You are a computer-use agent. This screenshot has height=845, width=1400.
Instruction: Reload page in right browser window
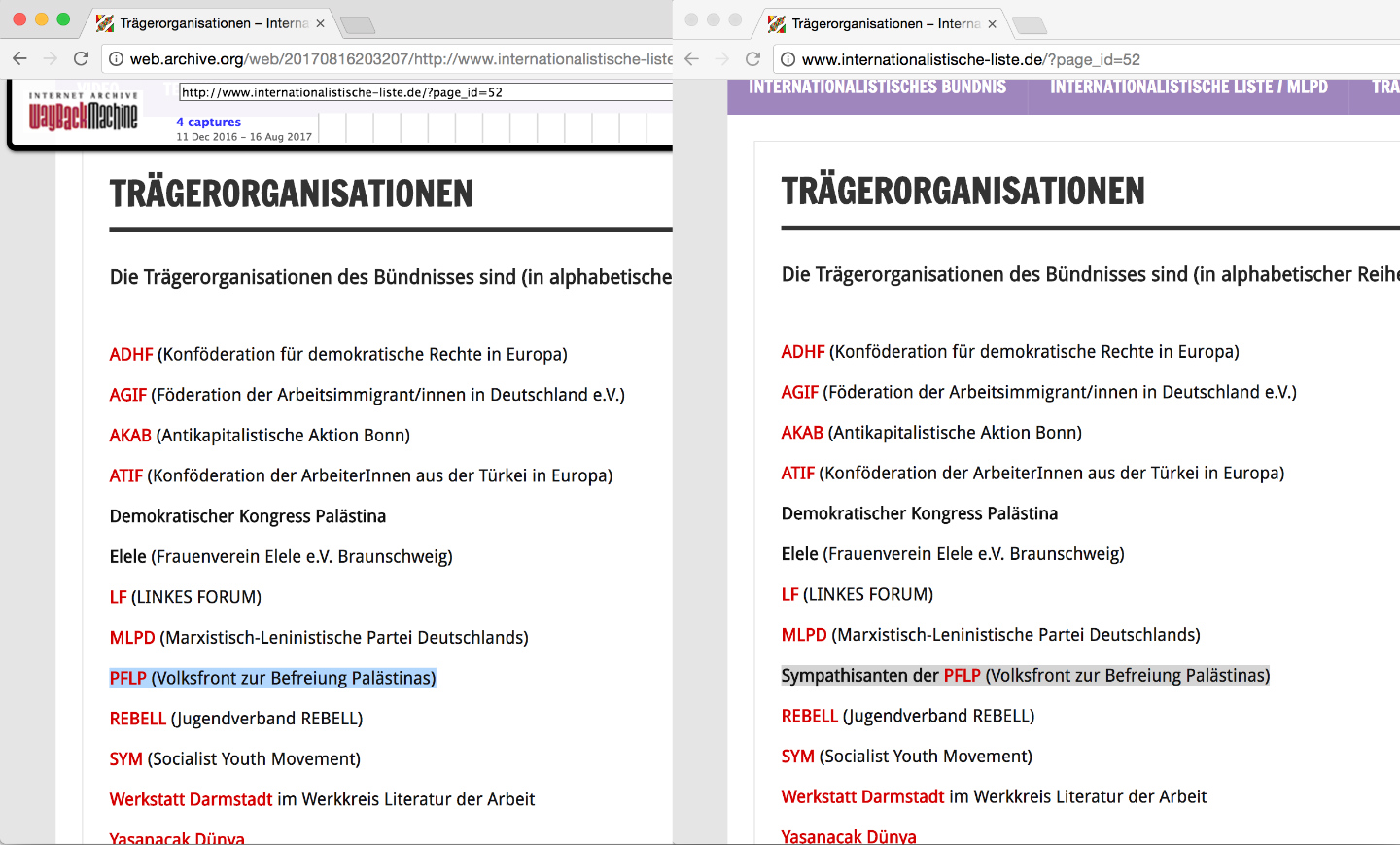752,58
